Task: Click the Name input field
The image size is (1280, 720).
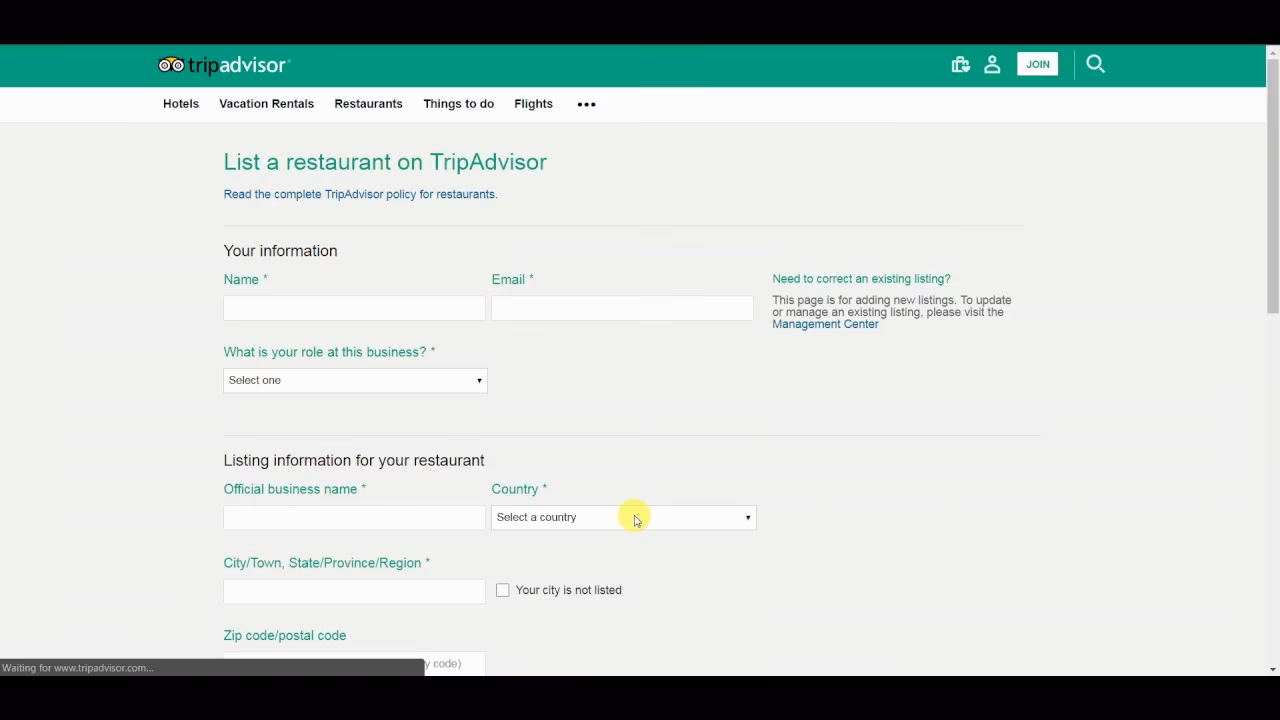Action: [x=354, y=308]
